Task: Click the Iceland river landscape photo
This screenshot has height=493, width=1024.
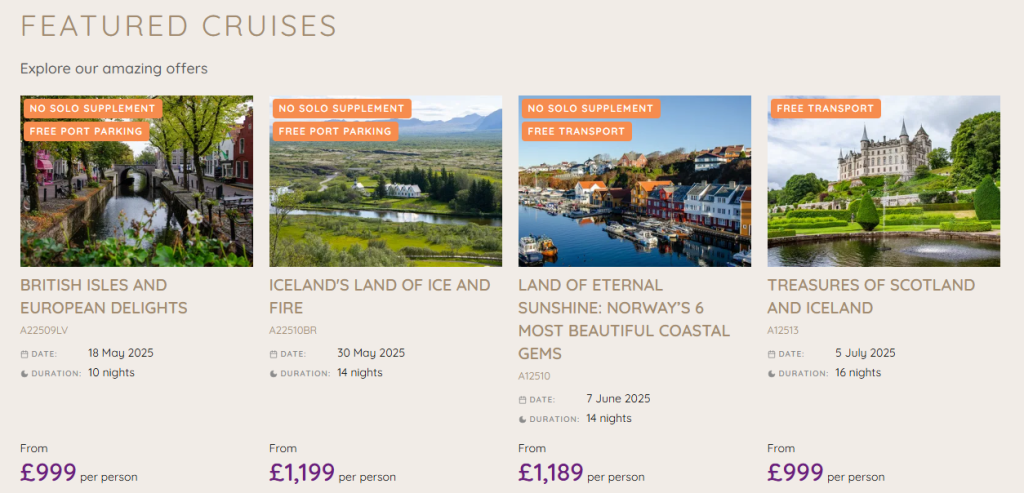Action: pos(385,182)
